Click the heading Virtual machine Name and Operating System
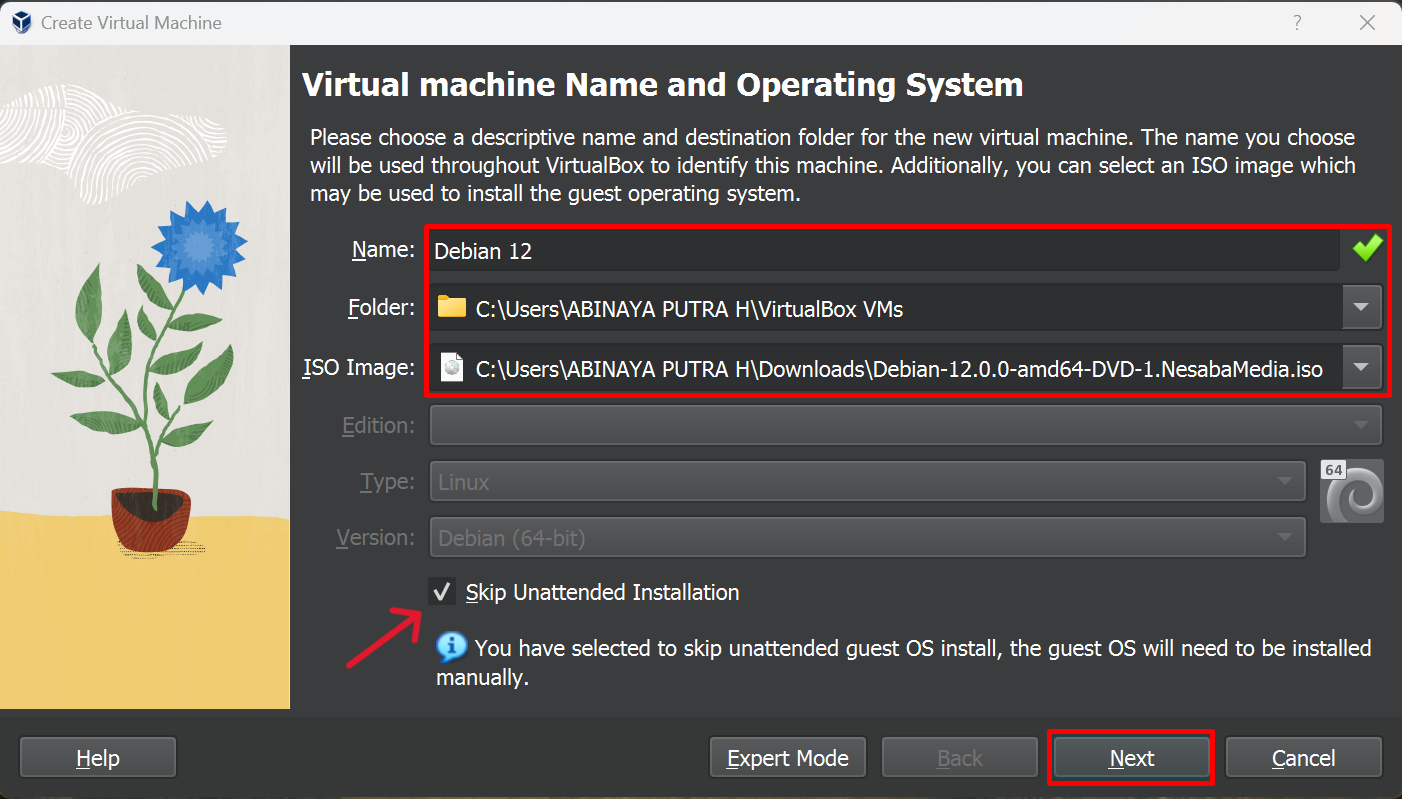The height and width of the screenshot is (799, 1402). click(x=662, y=85)
